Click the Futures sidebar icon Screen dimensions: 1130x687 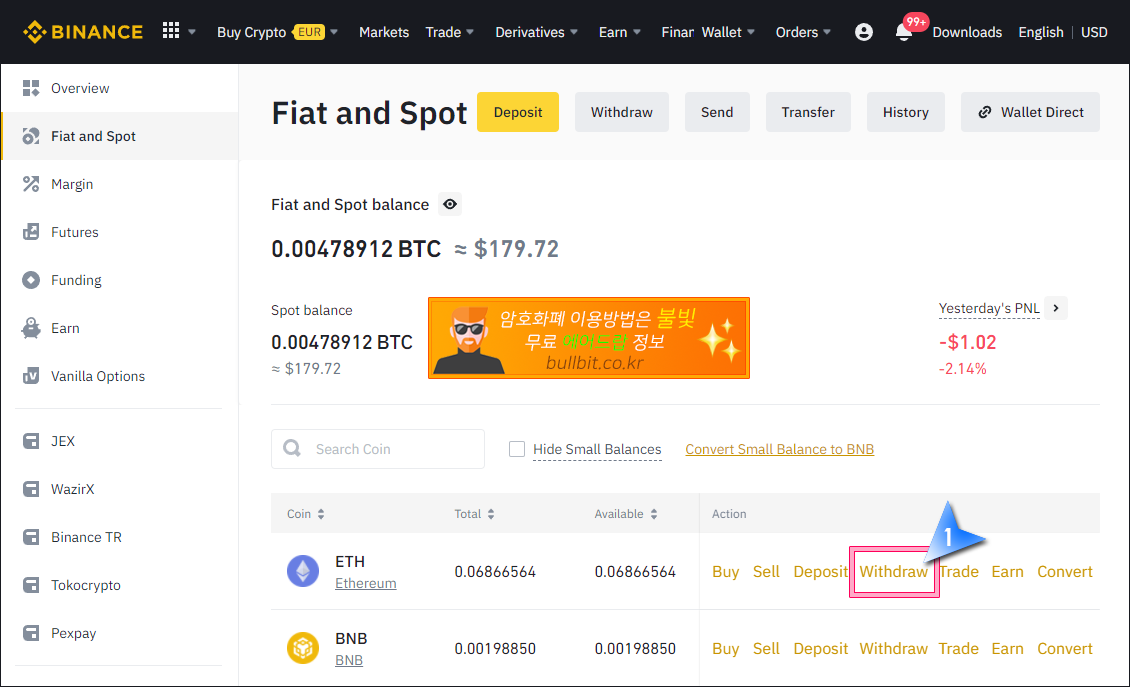click(31, 231)
